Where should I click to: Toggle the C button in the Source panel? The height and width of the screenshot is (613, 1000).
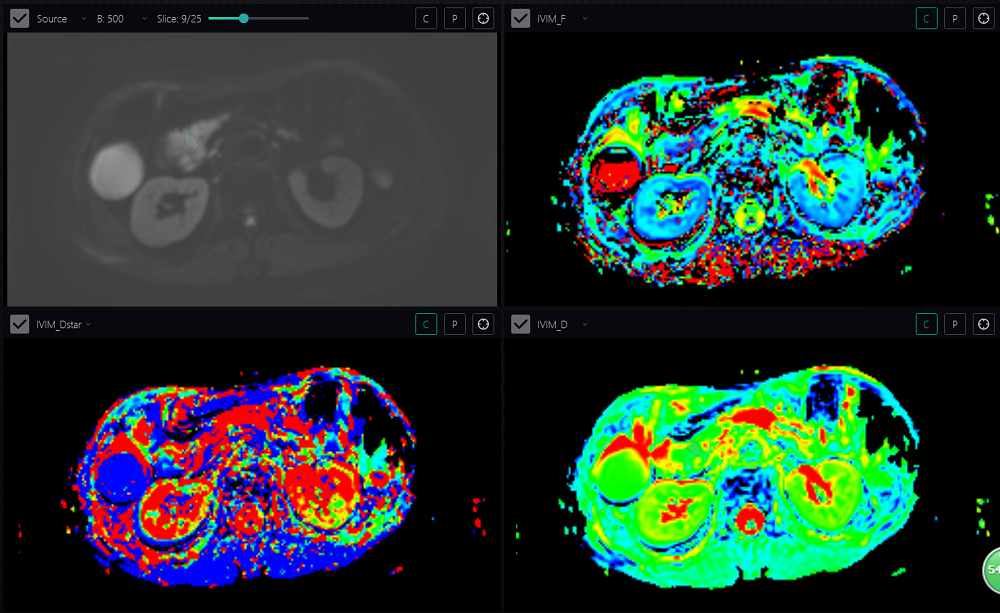(426, 19)
